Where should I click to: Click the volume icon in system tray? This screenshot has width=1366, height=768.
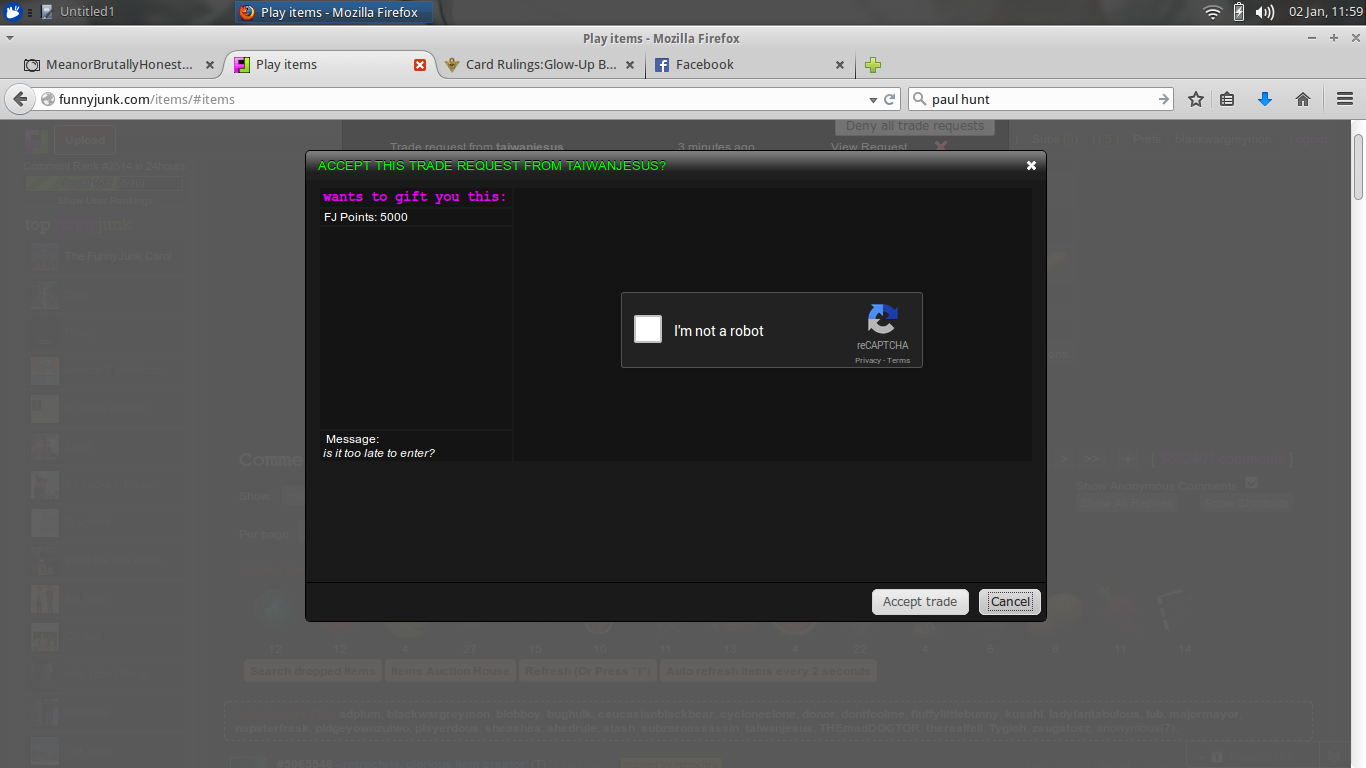pyautogui.click(x=1264, y=12)
